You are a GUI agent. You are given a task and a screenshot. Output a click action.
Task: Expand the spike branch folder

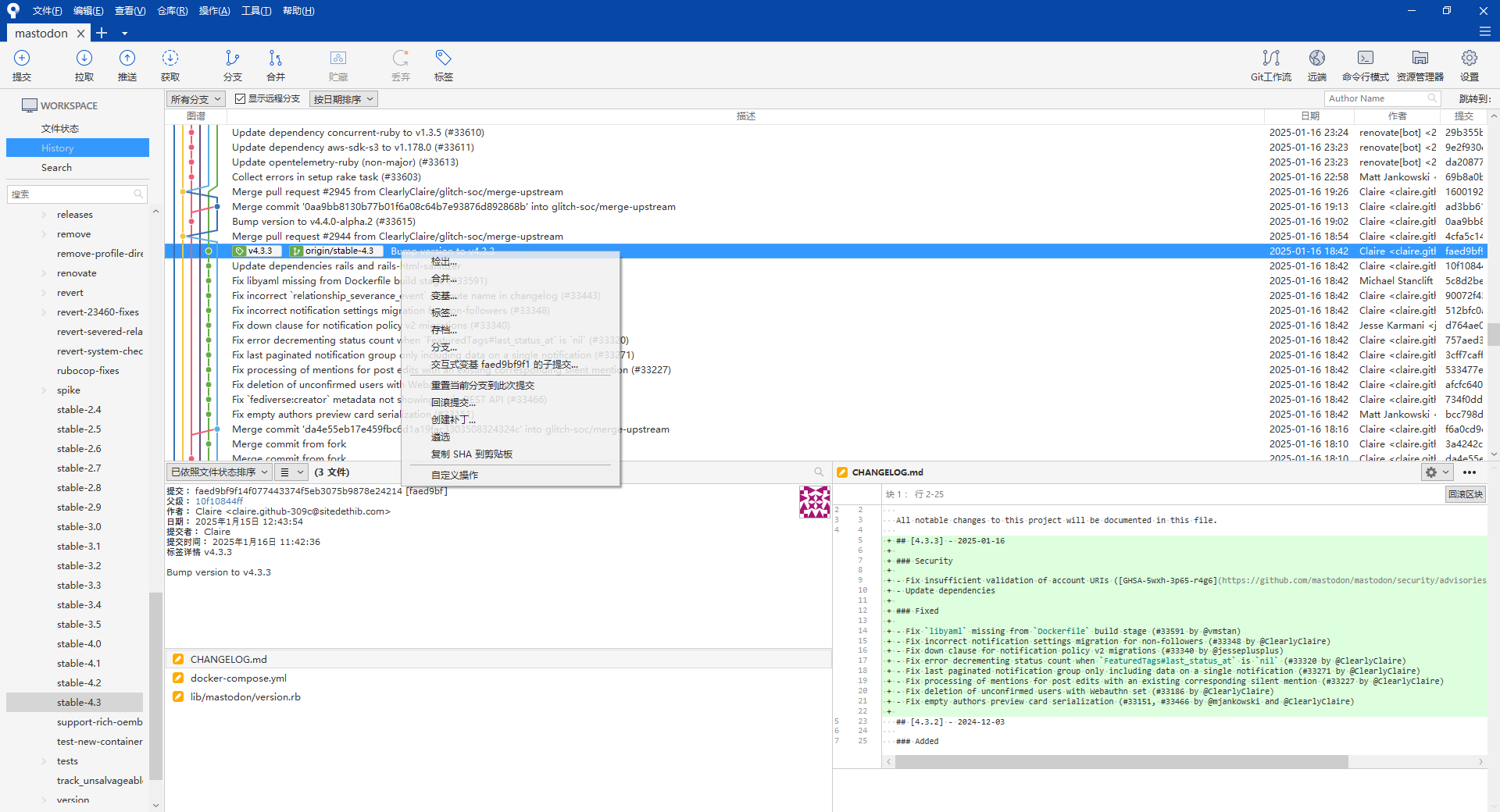click(x=44, y=390)
